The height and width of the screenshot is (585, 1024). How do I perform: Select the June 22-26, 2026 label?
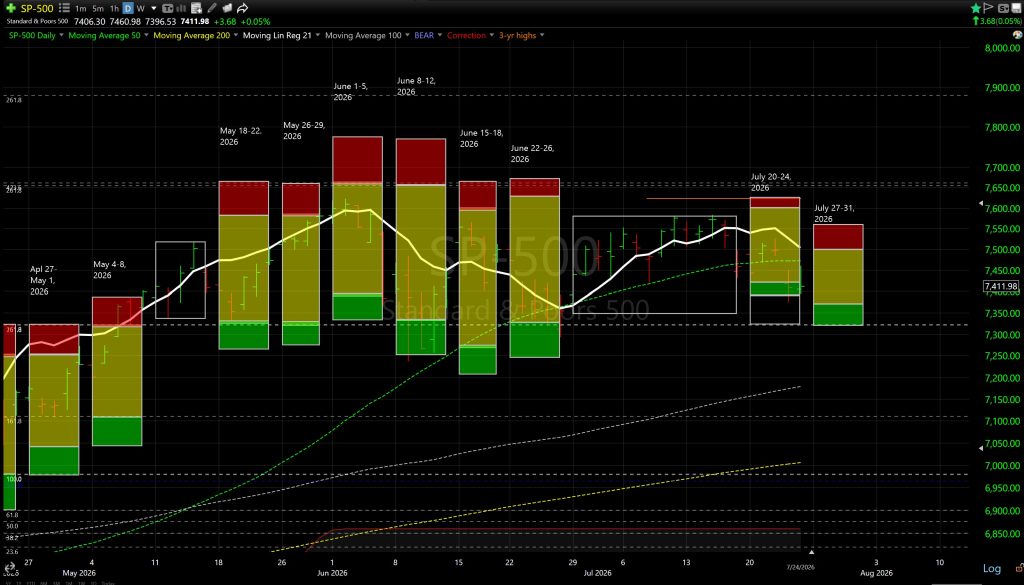(532, 153)
